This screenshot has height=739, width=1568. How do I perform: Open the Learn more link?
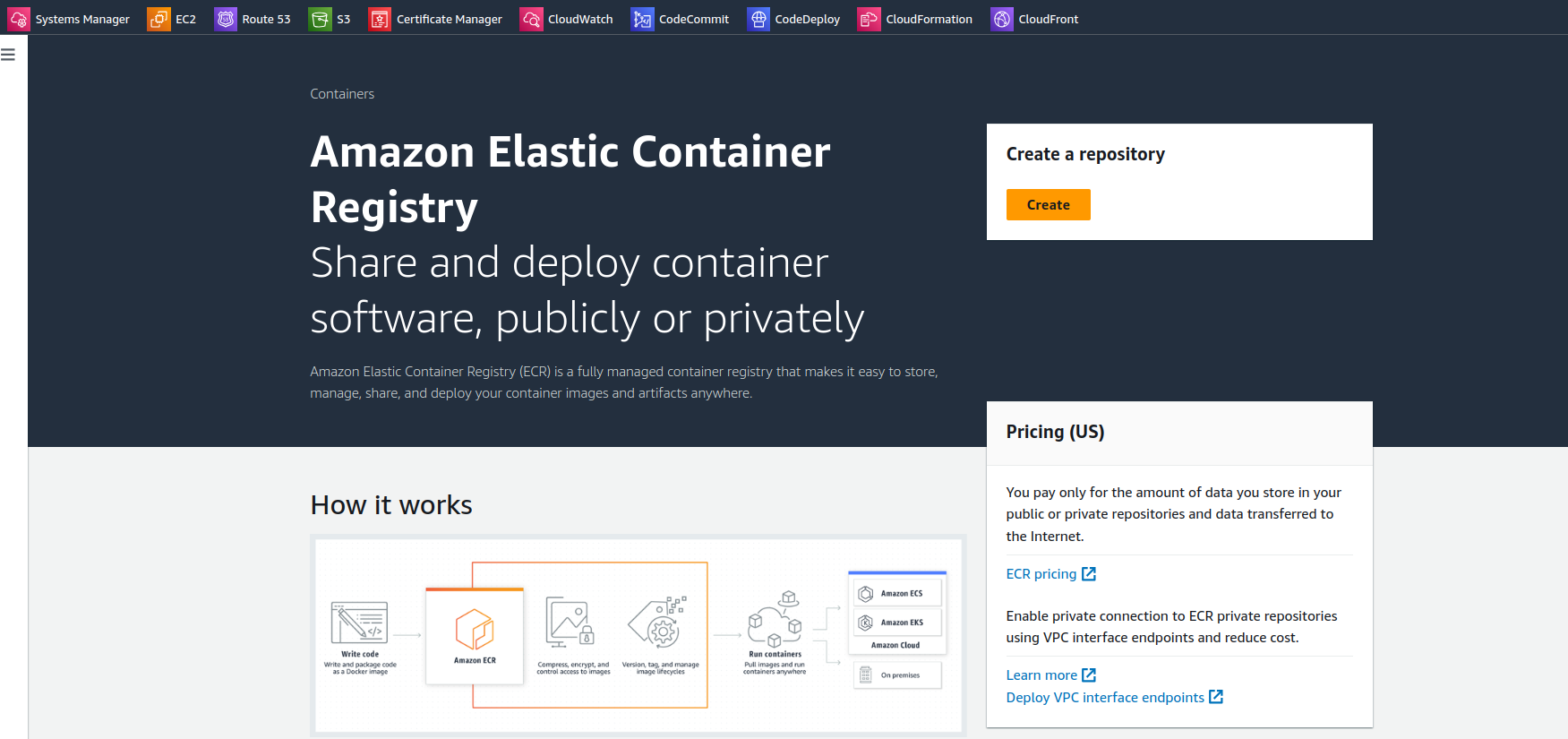click(1041, 675)
